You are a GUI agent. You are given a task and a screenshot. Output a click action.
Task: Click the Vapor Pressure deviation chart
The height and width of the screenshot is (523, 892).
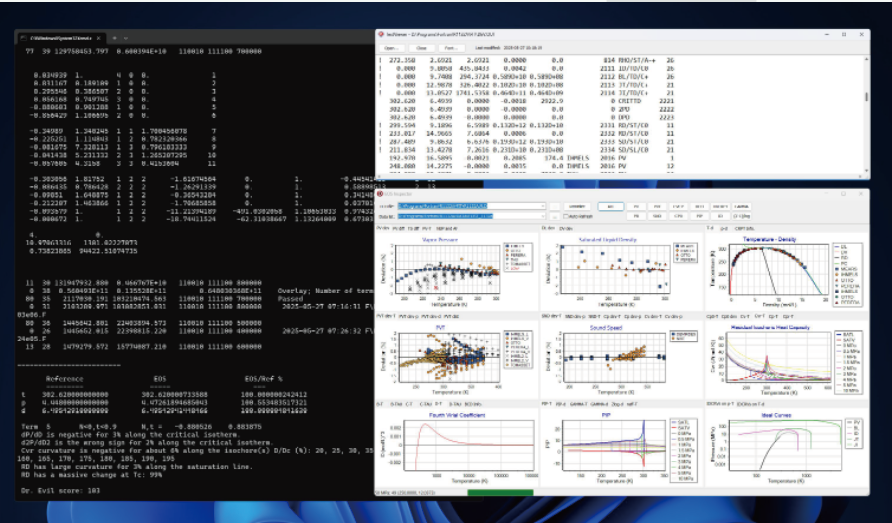click(x=446, y=269)
